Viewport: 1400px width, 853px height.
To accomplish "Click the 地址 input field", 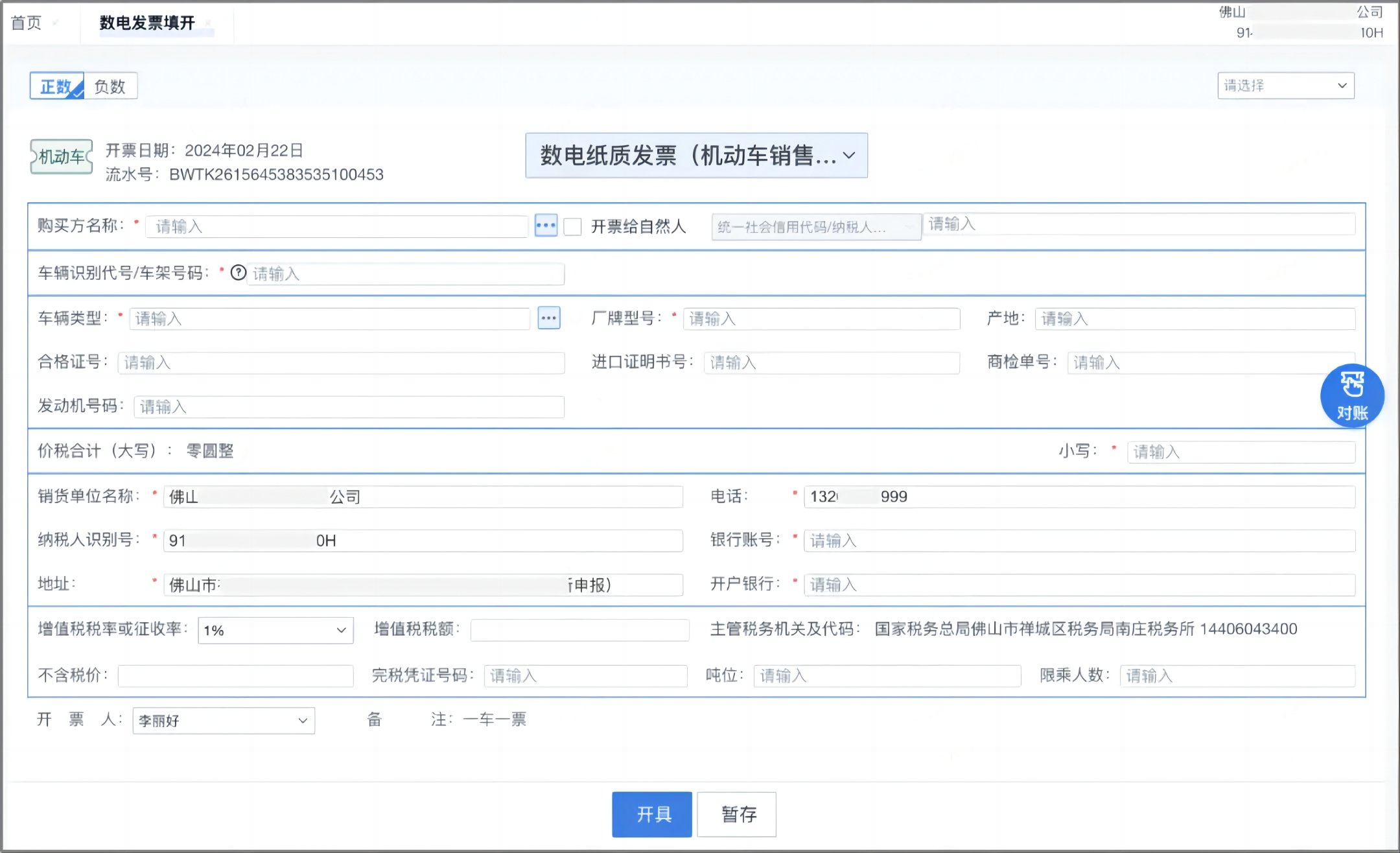I will (423, 585).
